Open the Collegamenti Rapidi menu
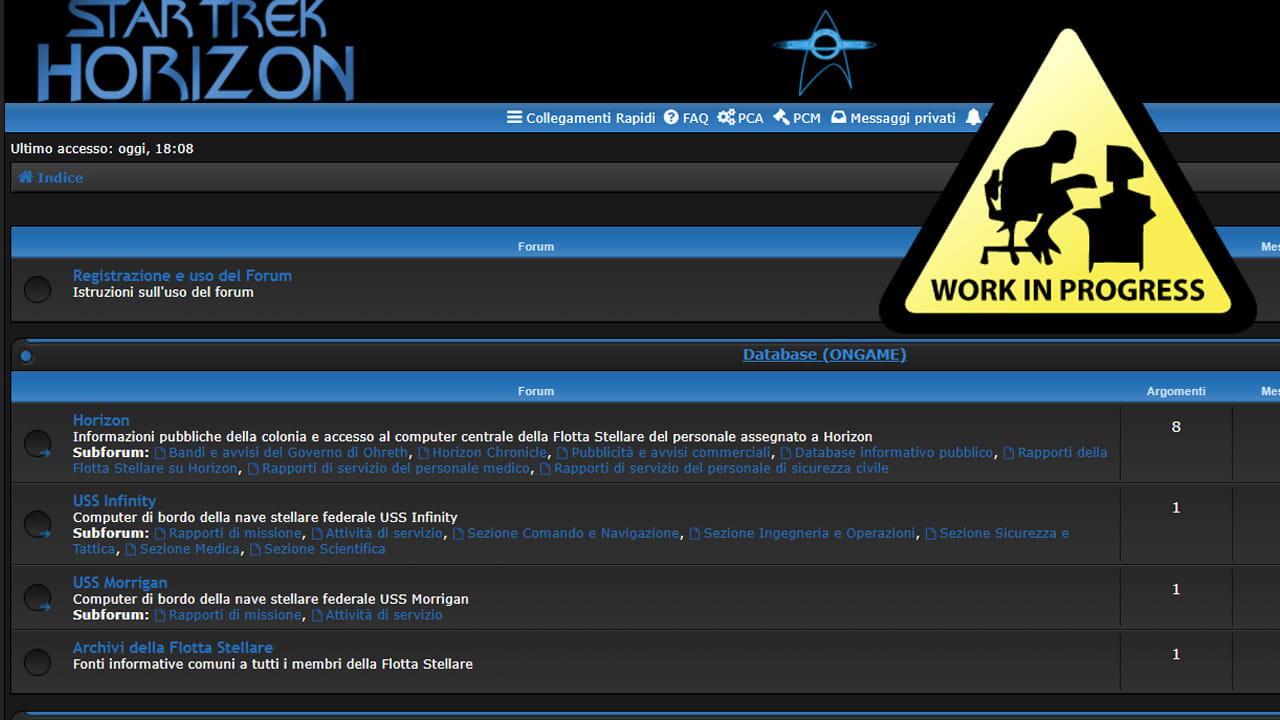1280x720 pixels. pyautogui.click(x=581, y=118)
